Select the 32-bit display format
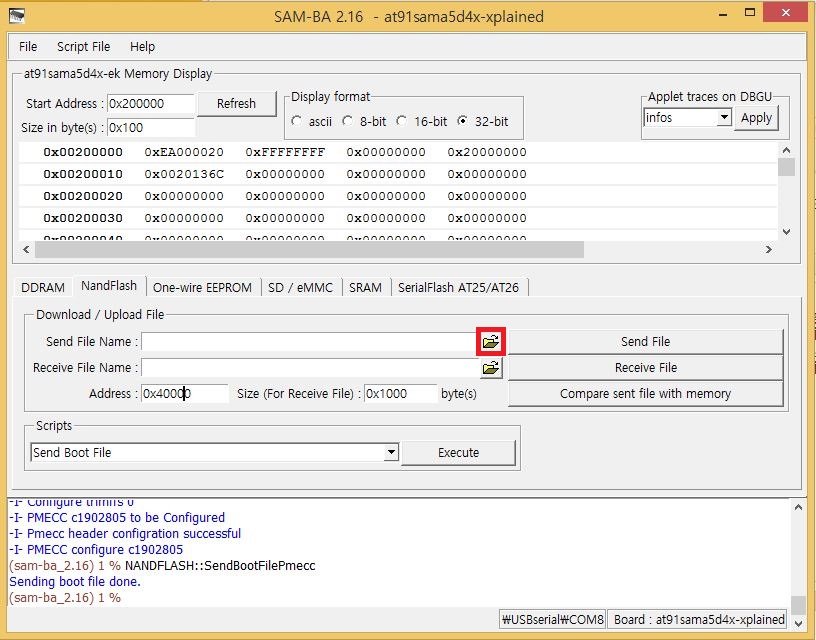Viewport: 816px width, 640px height. click(x=462, y=121)
